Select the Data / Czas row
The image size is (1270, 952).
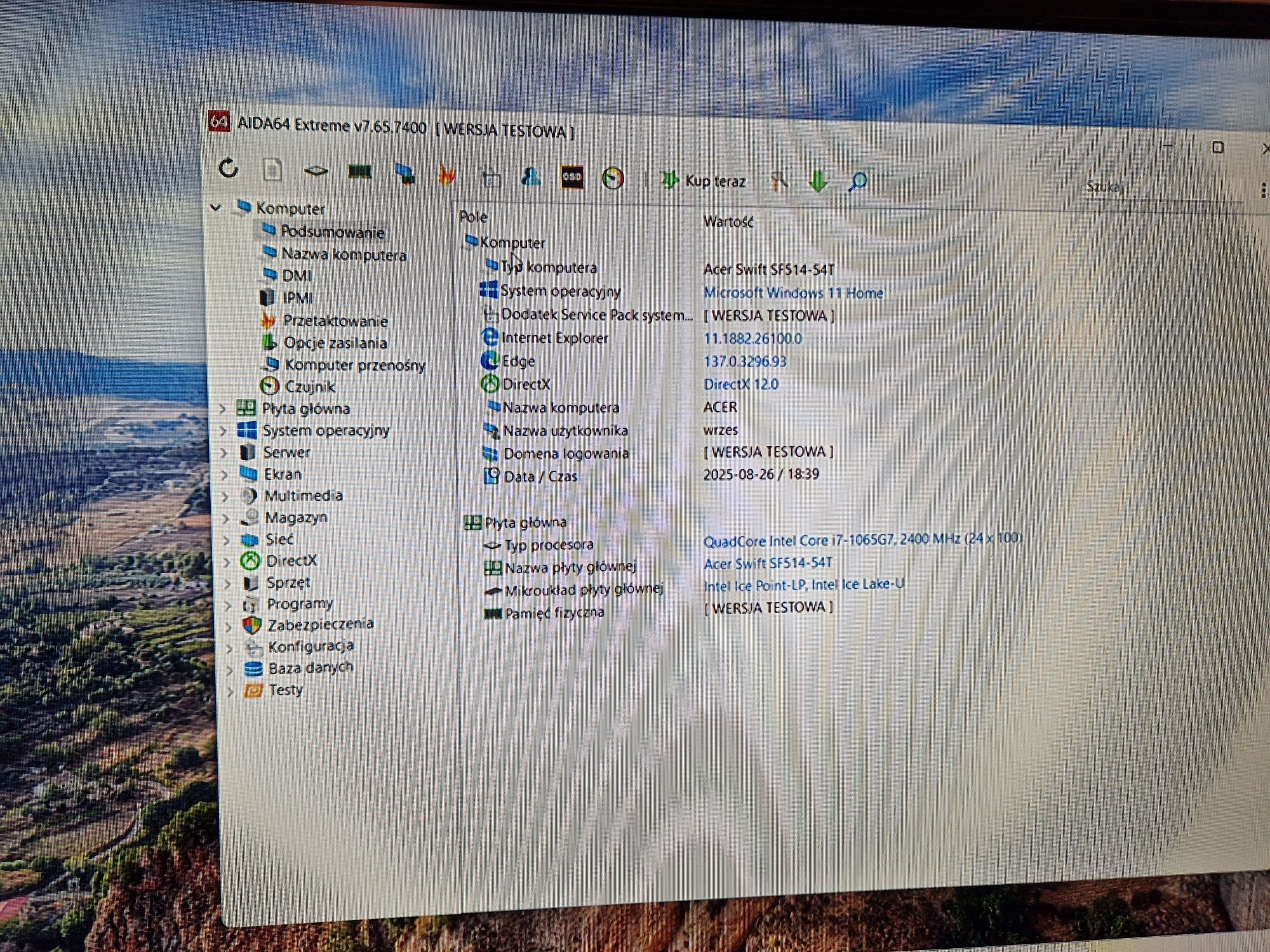coord(652,475)
